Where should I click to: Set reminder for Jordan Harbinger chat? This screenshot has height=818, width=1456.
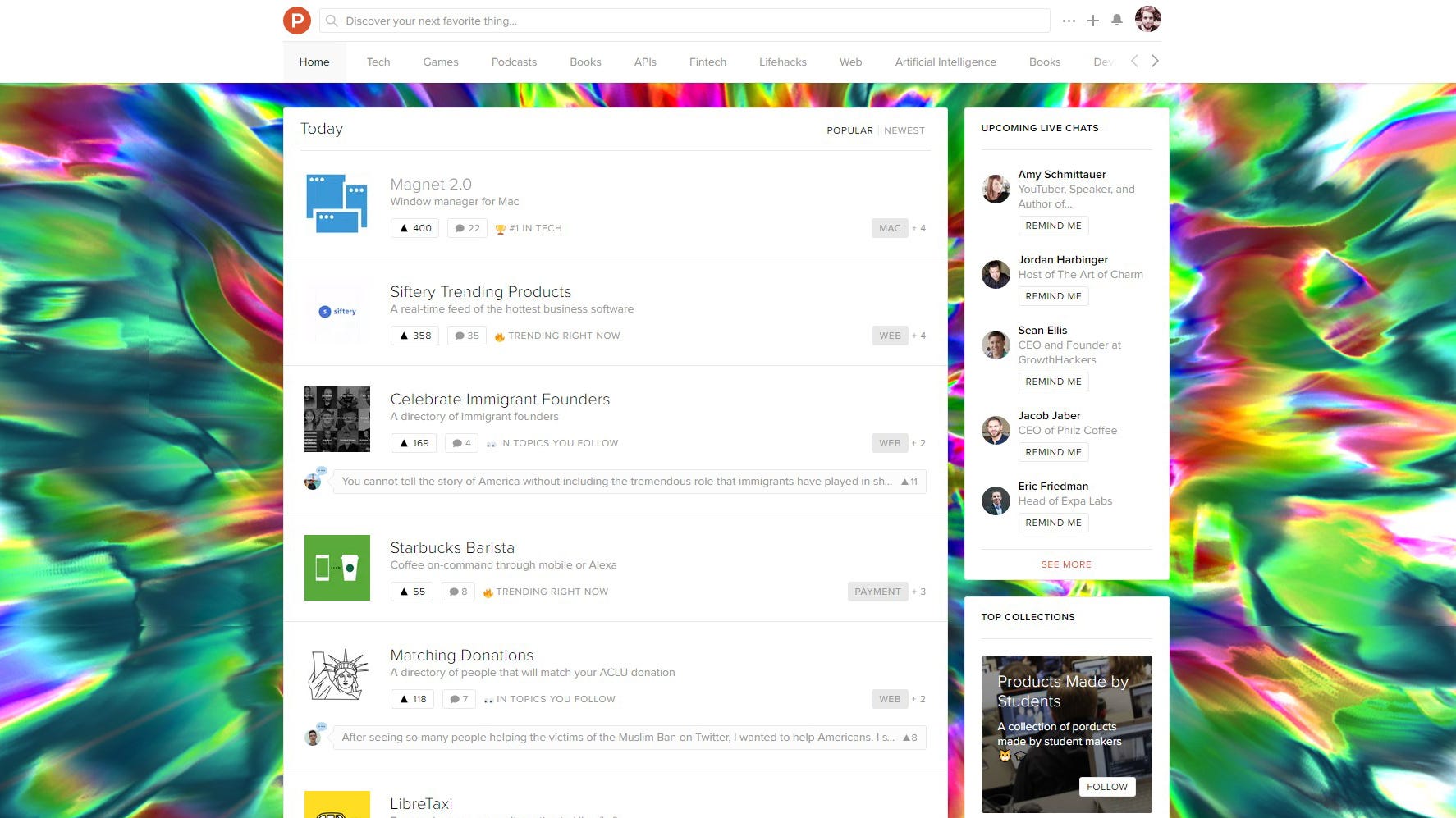(1053, 296)
